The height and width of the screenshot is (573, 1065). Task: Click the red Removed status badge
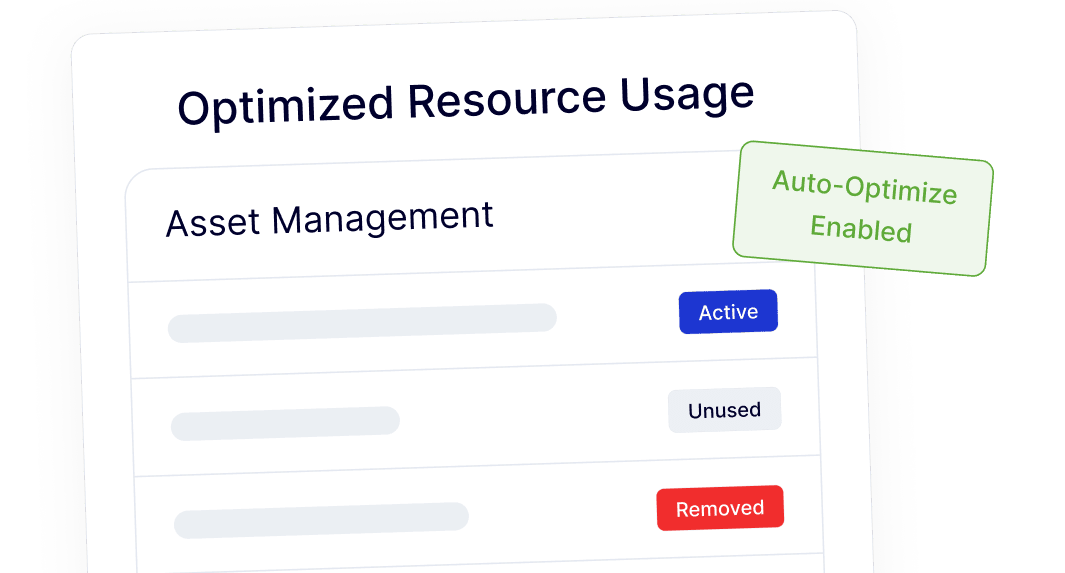click(720, 508)
